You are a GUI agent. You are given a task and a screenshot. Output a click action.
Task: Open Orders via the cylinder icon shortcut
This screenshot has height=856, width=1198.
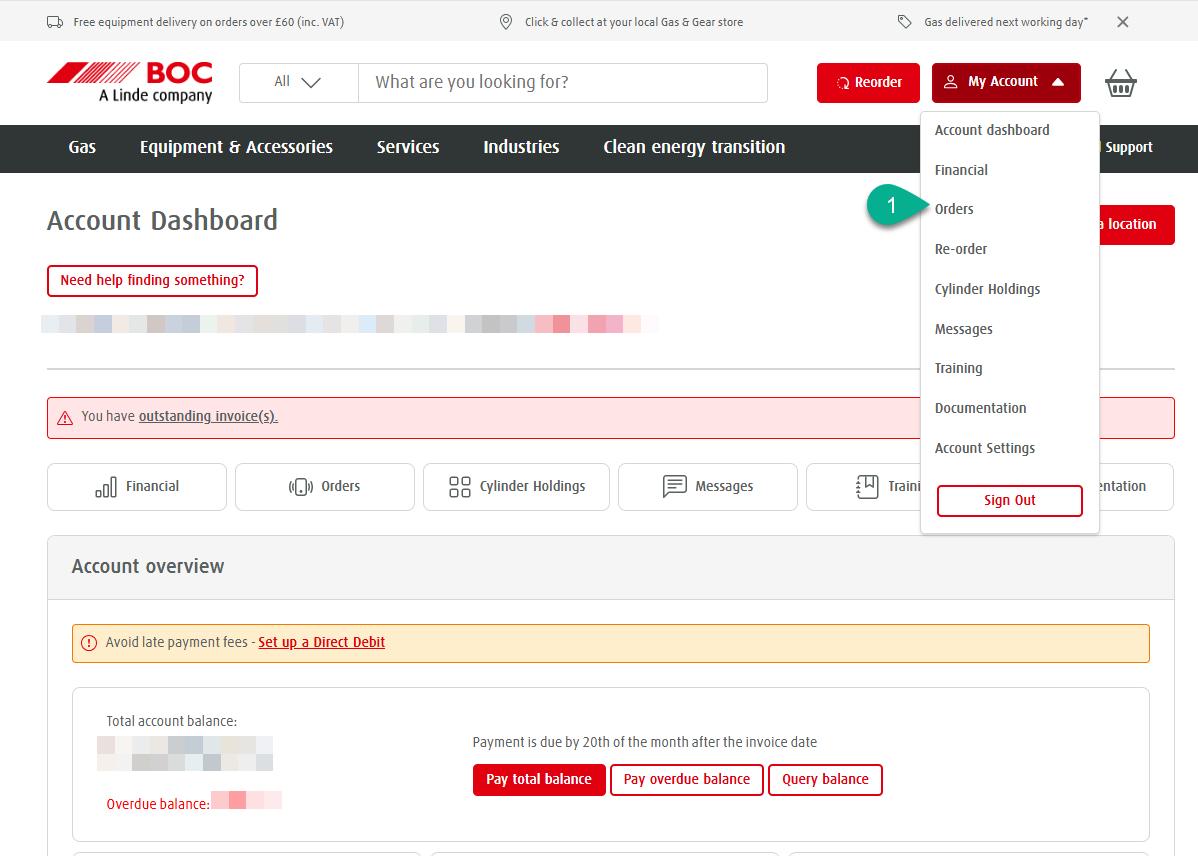[324, 486]
